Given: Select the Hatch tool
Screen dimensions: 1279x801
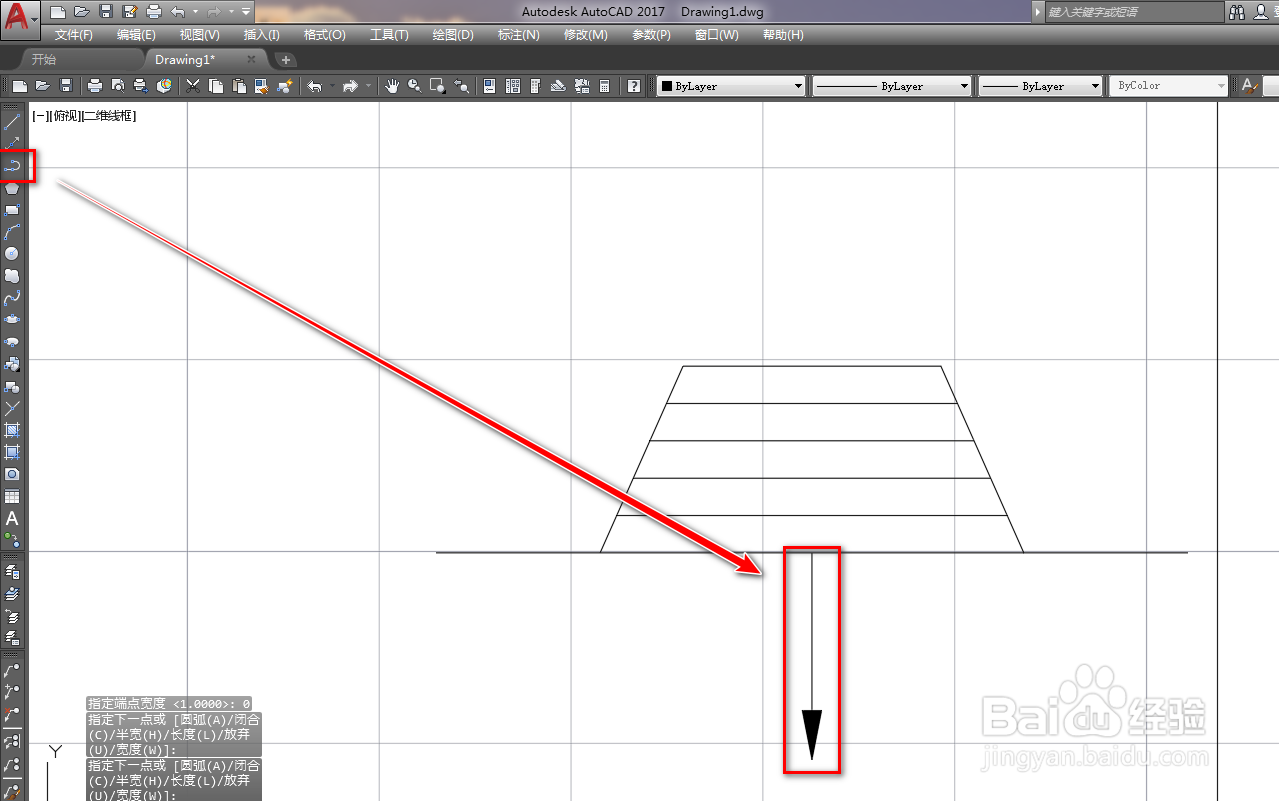Looking at the screenshot, I should coord(12,430).
